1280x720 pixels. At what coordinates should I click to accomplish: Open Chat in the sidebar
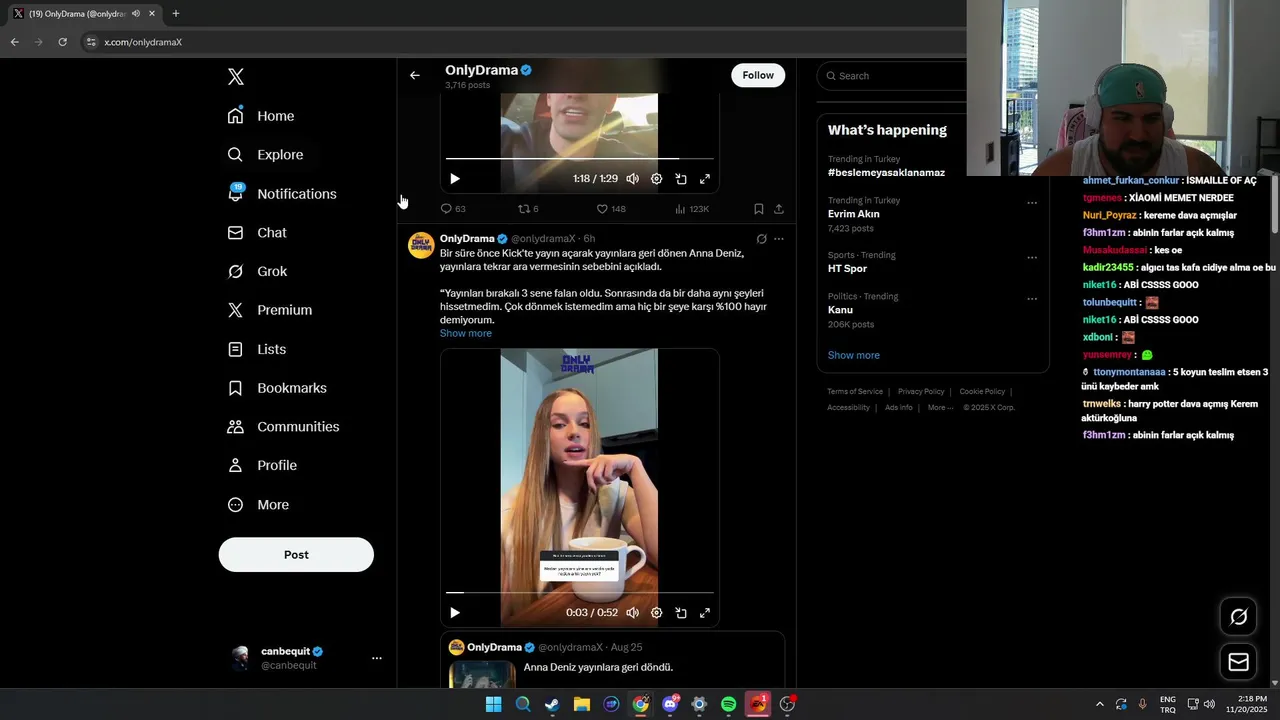pyautogui.click(x=257, y=233)
